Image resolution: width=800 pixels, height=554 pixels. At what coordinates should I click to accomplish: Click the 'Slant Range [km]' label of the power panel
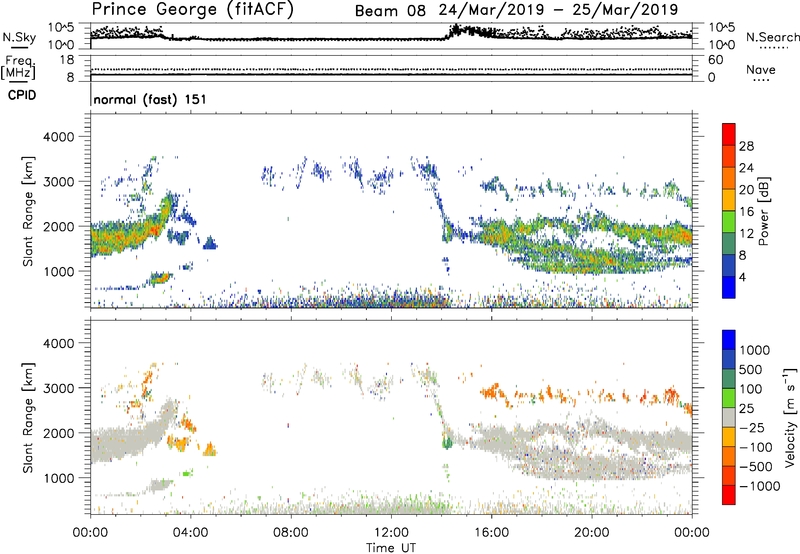[28, 211]
